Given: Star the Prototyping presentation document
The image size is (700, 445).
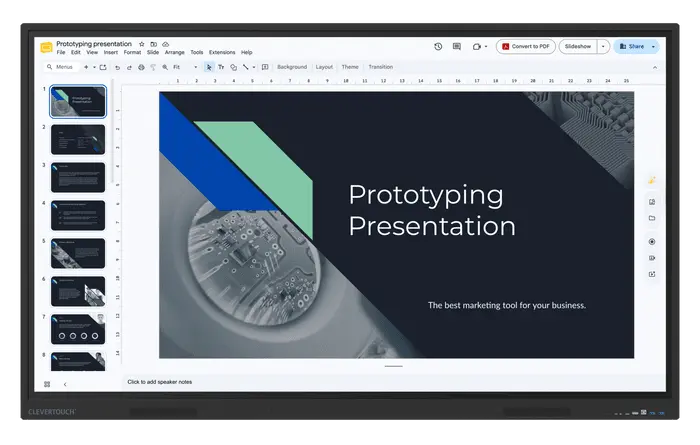Looking at the screenshot, I should pos(142,44).
